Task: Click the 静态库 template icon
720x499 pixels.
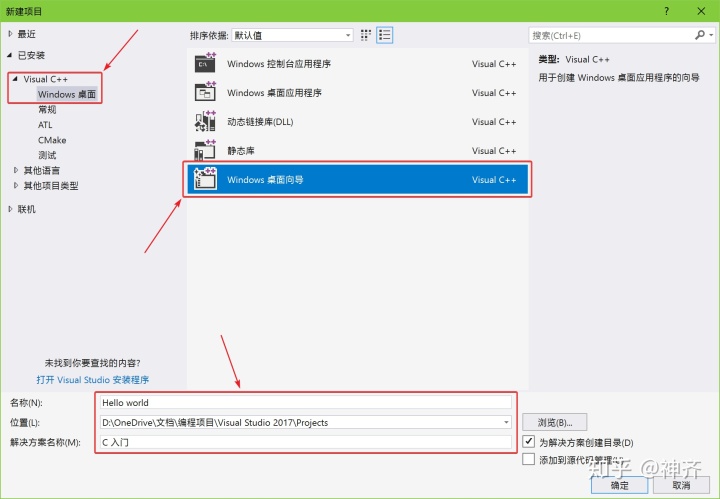Action: click(x=205, y=150)
